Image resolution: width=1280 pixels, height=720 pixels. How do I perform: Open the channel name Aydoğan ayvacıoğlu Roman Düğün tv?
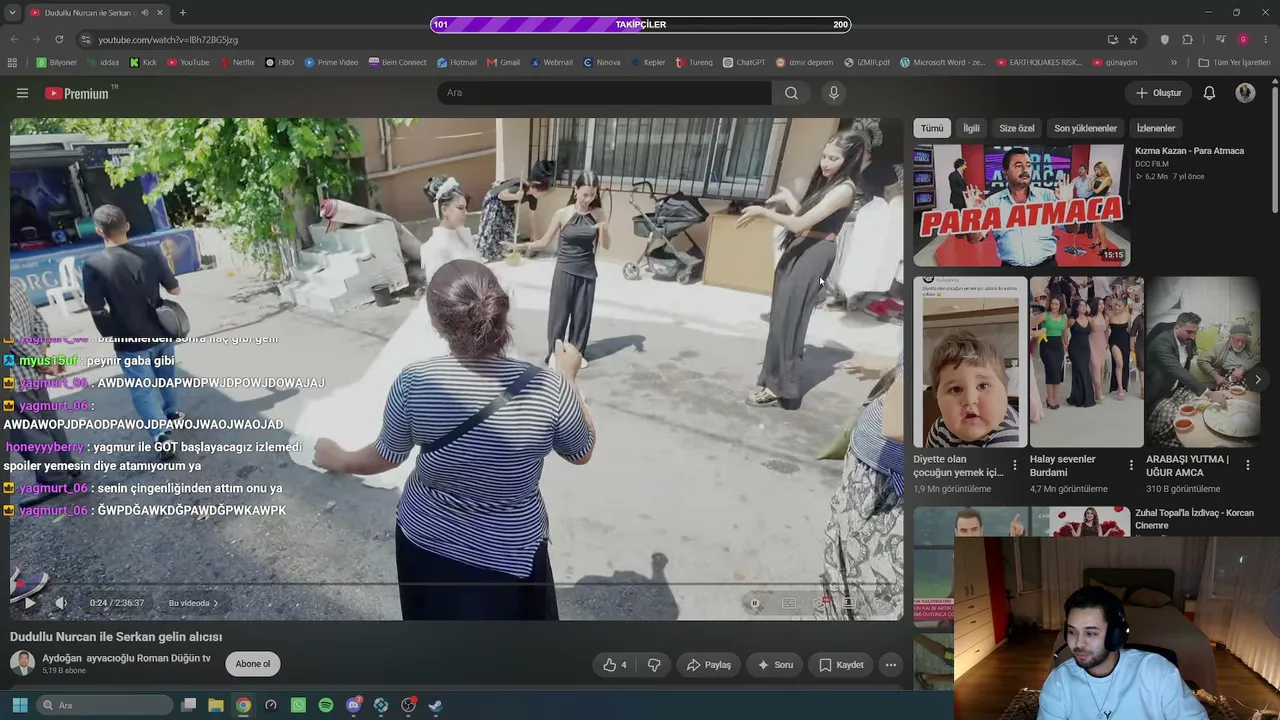point(126,658)
